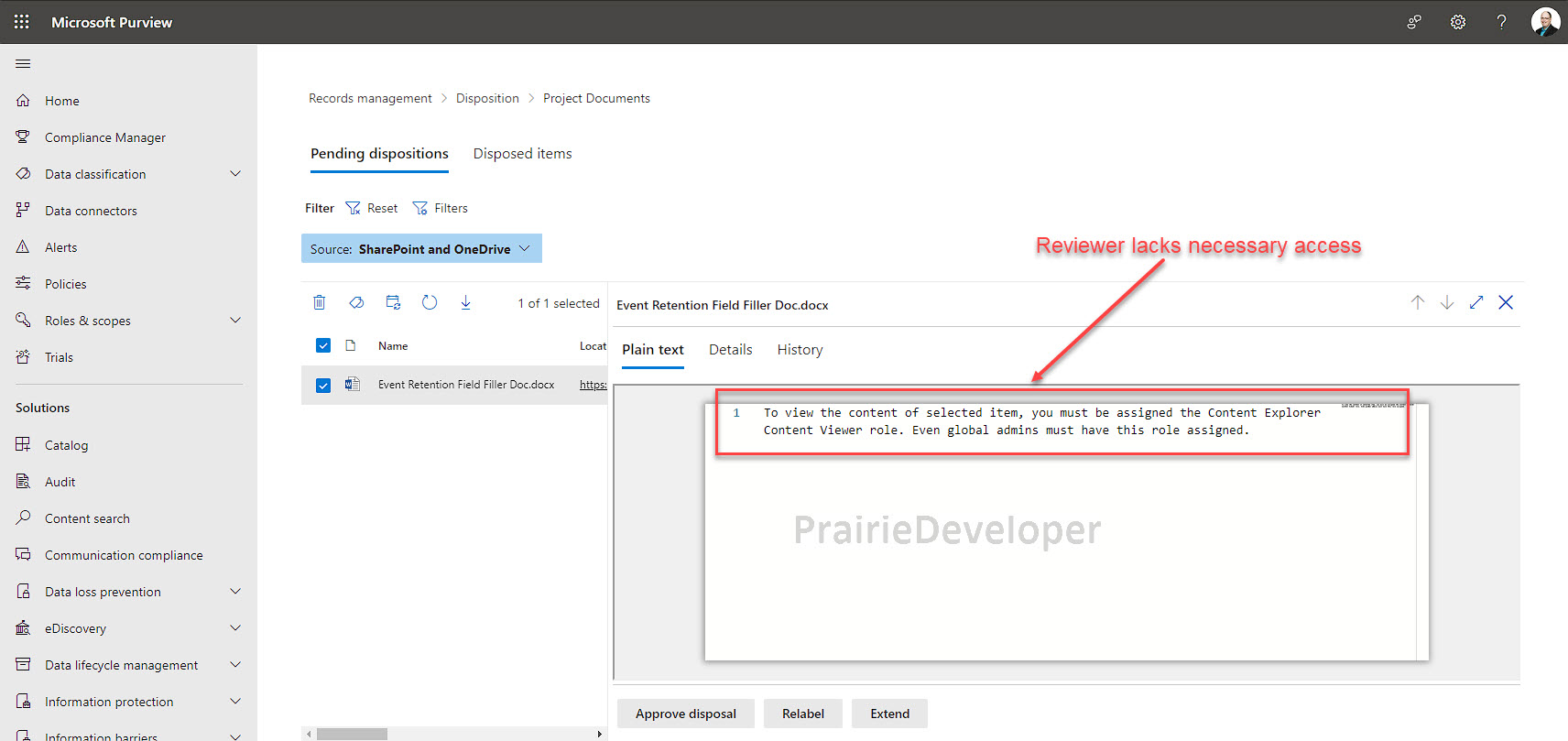Viewport: 1568px width, 741px height.
Task: Open Compliance Manager trophy icon
Action: [23, 137]
